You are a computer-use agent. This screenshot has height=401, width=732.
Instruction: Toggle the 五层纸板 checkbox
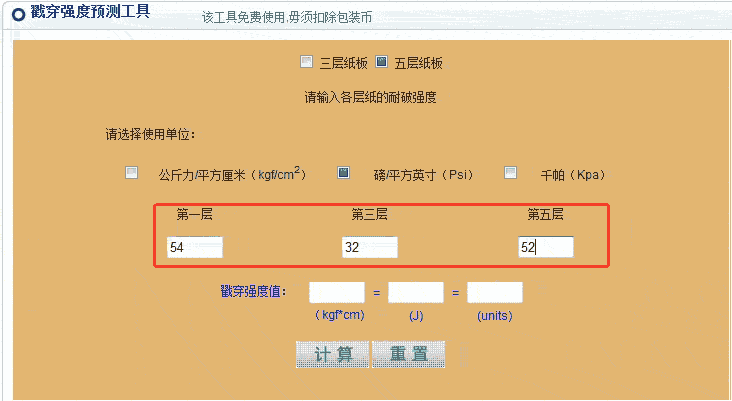pyautogui.click(x=381, y=62)
